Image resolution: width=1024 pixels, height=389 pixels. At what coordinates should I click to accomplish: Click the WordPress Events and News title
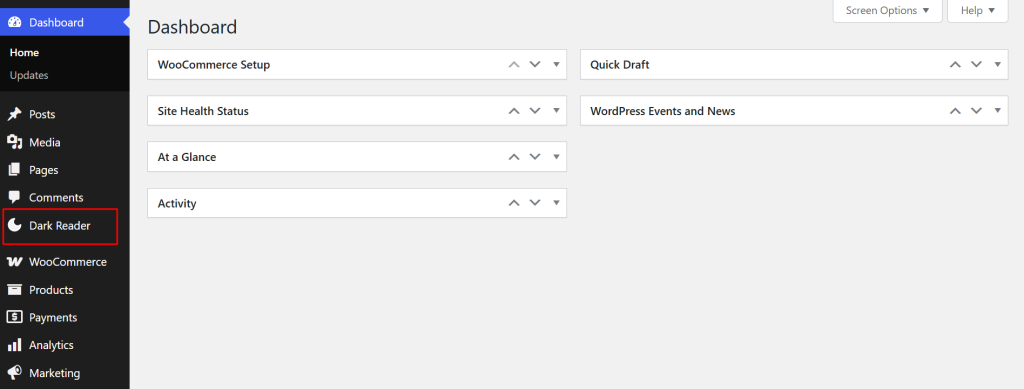pyautogui.click(x=663, y=111)
